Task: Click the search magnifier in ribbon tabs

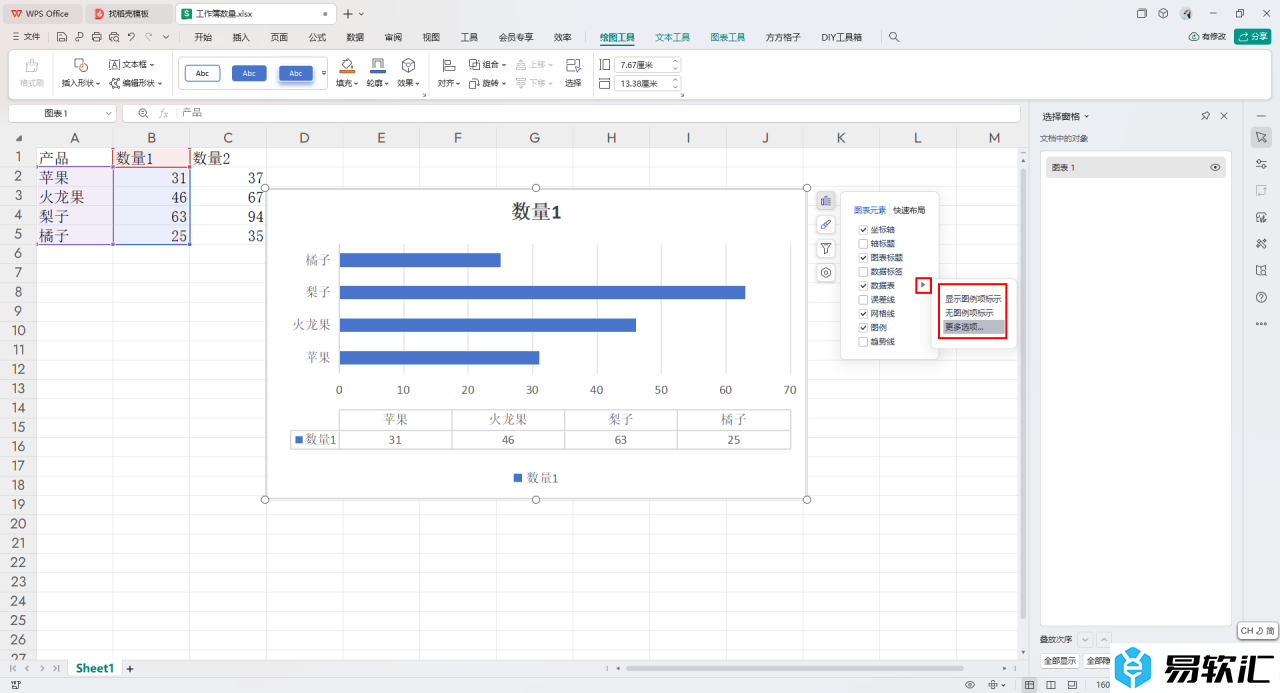Action: [x=894, y=37]
